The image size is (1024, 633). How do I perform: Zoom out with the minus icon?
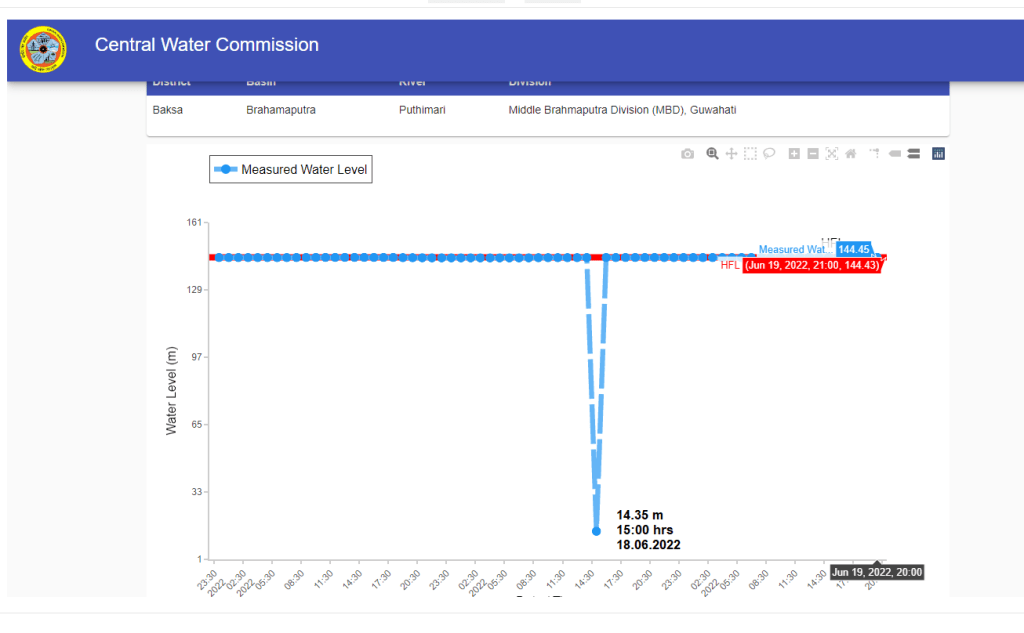click(x=813, y=154)
